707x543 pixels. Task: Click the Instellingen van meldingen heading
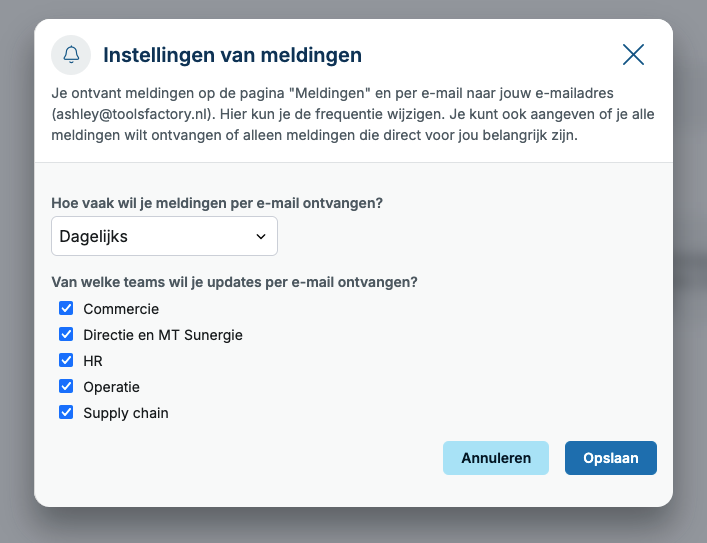click(x=232, y=55)
